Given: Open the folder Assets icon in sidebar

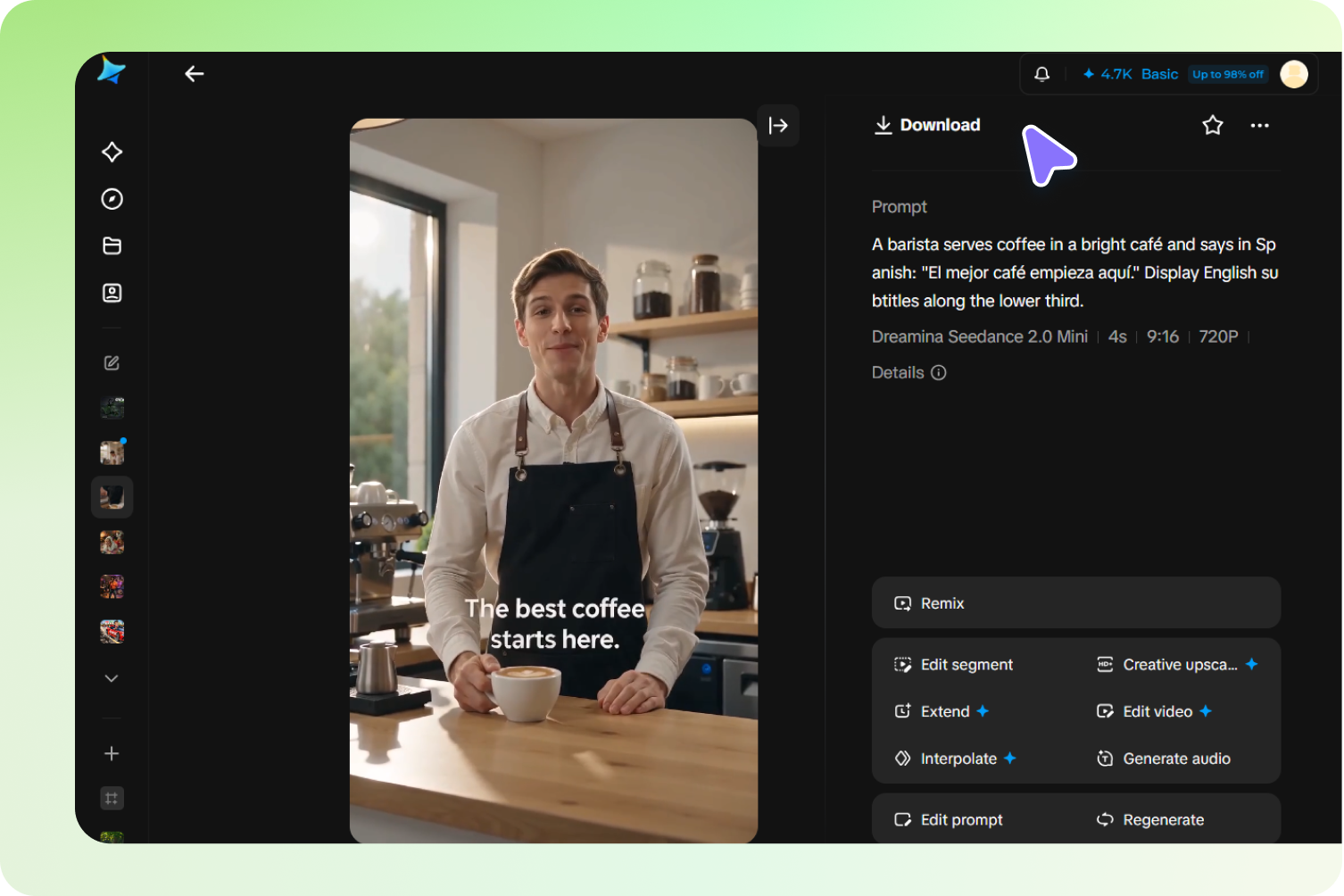Looking at the screenshot, I should pos(112,245).
